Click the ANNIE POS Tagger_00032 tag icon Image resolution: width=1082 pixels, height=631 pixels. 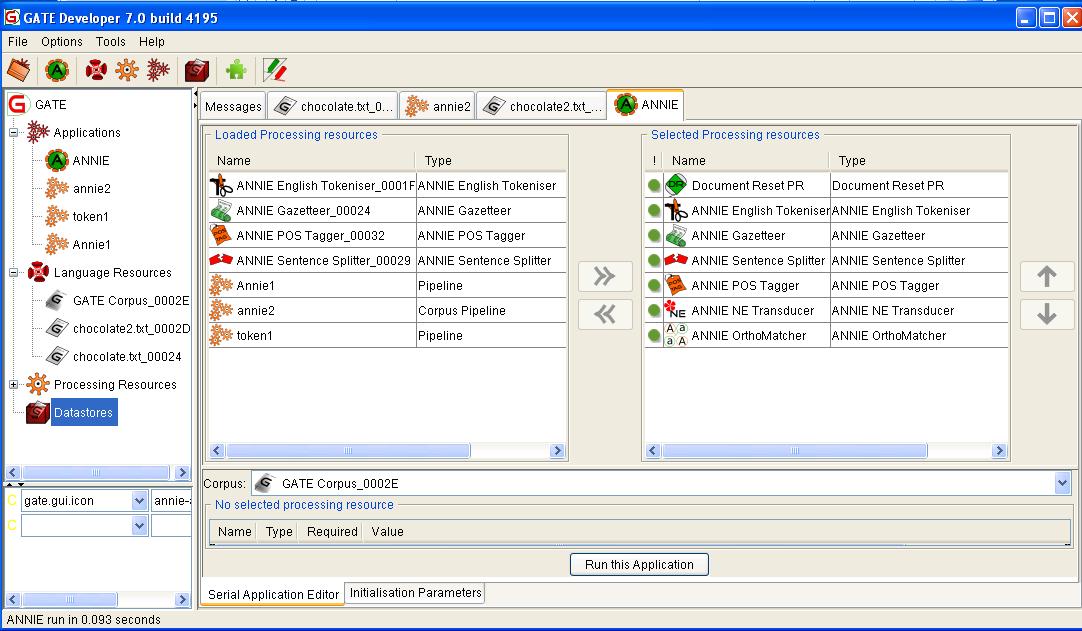pyautogui.click(x=221, y=235)
